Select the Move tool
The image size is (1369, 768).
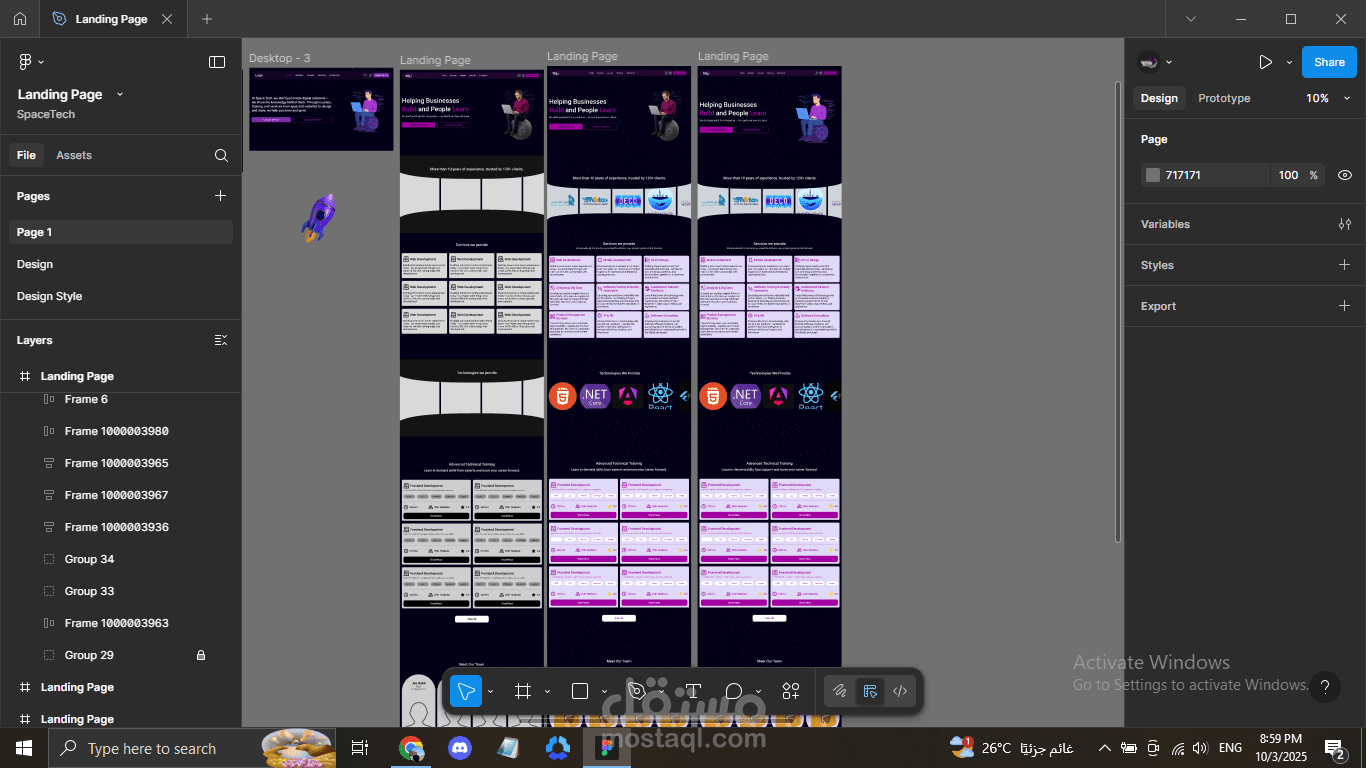coord(465,691)
